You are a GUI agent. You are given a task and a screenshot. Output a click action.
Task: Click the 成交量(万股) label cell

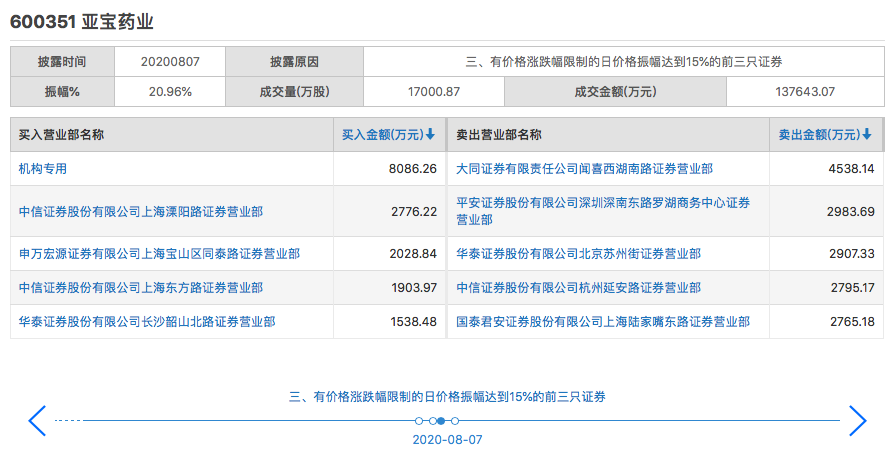pos(295,91)
